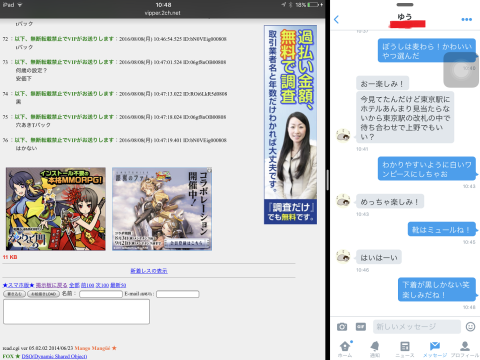Open the three-dot conversation options
This screenshot has width=480, height=360.
pyautogui.click(x=467, y=19)
